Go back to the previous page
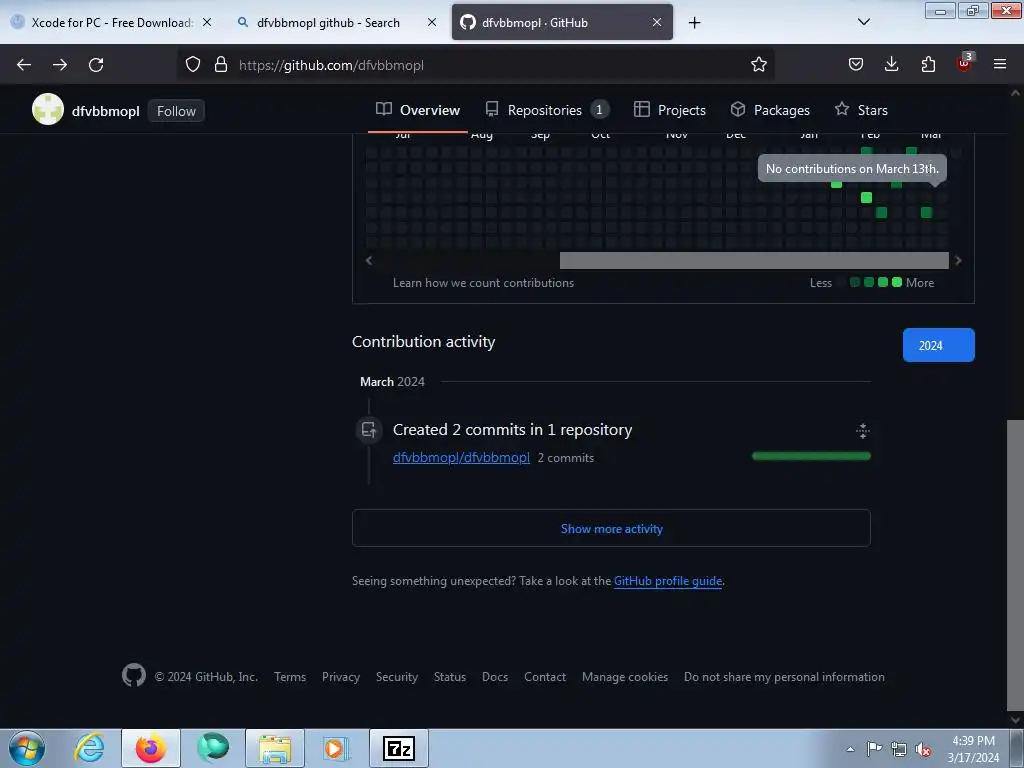The image size is (1024, 768). [x=24, y=65]
